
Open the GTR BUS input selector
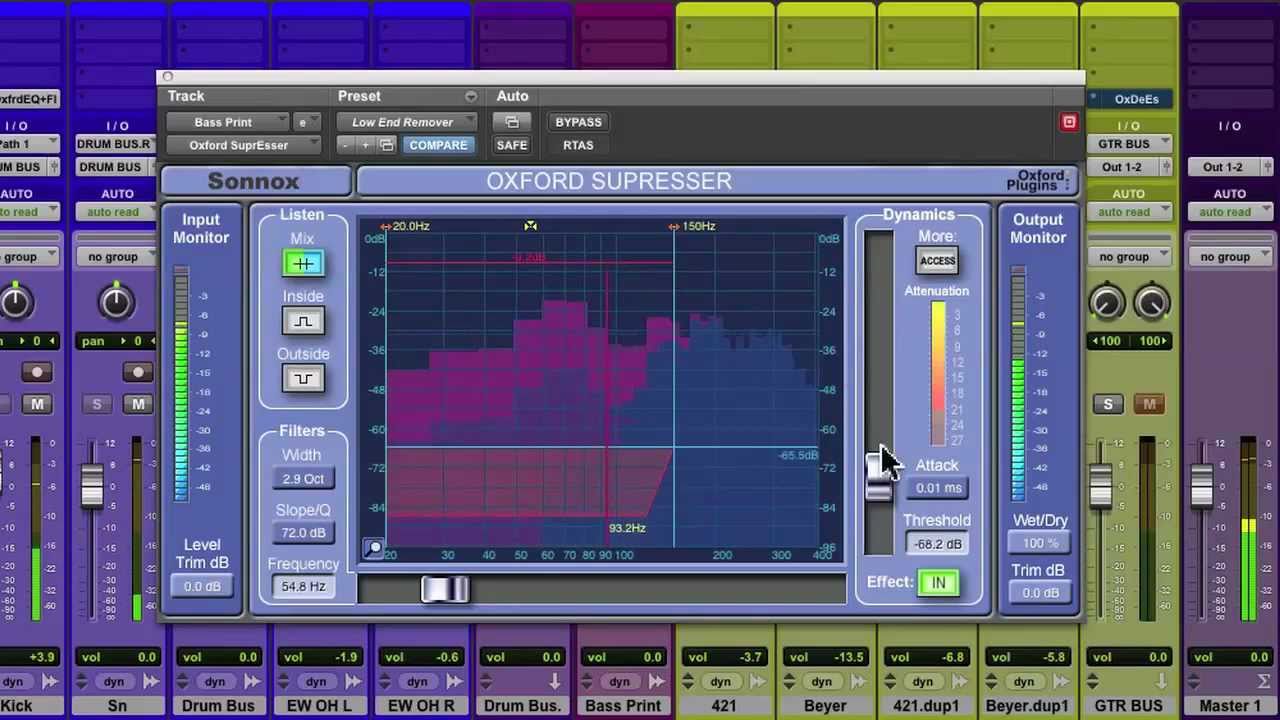click(1130, 144)
